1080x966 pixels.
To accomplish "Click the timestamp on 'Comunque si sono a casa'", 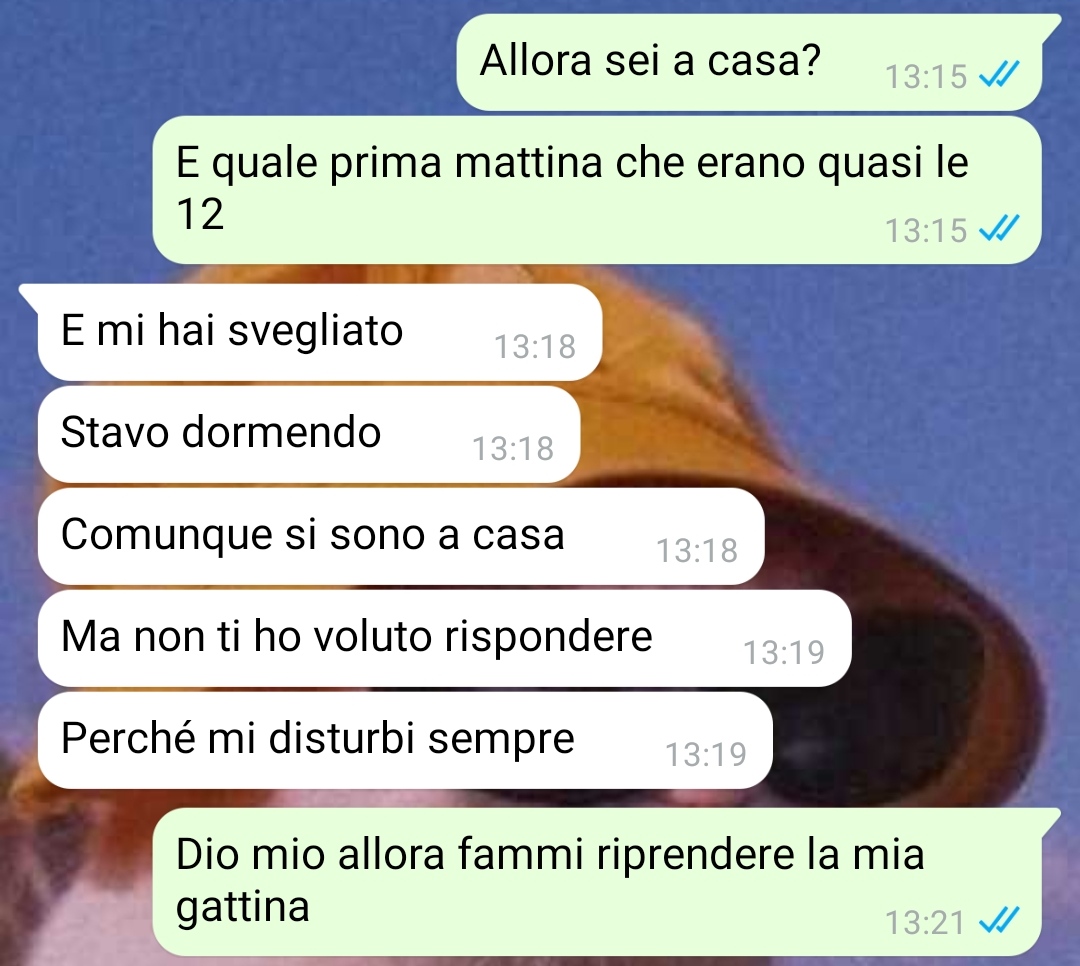I will (697, 551).
